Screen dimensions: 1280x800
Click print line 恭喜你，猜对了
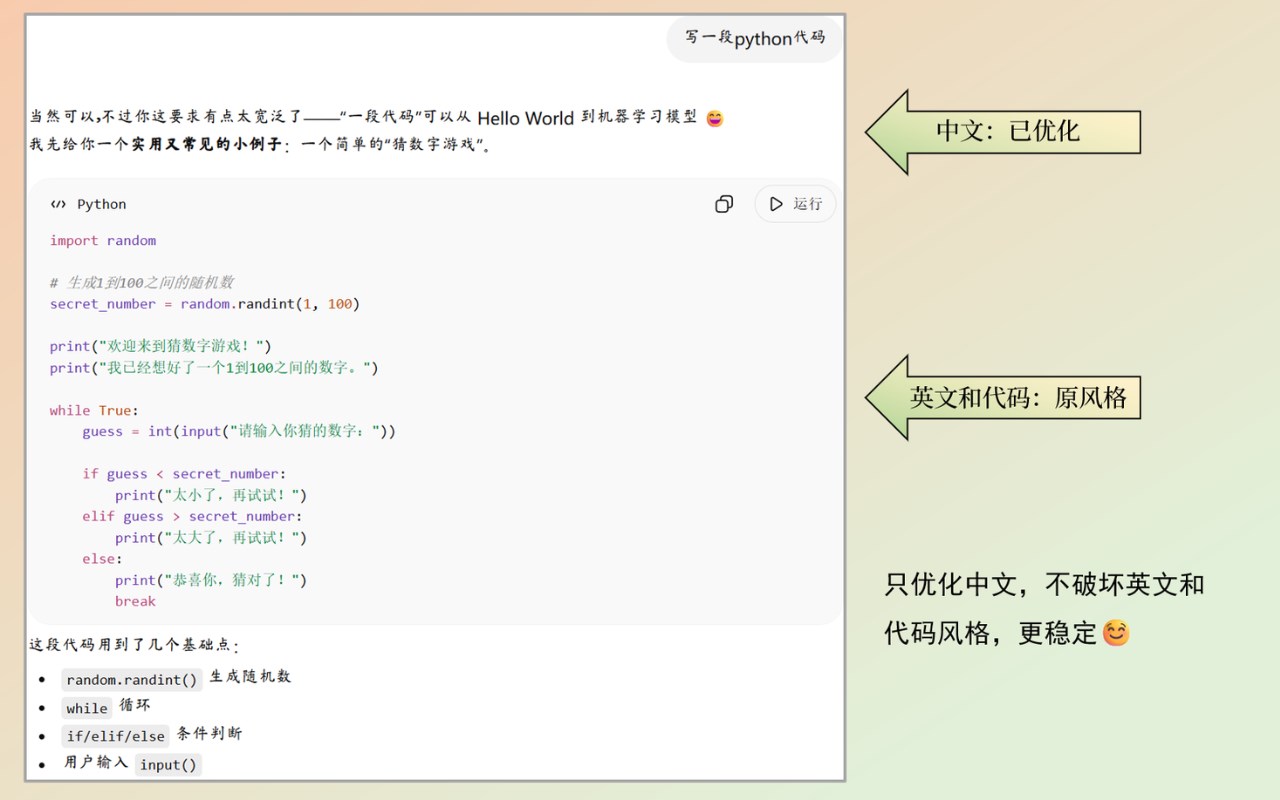(x=211, y=580)
